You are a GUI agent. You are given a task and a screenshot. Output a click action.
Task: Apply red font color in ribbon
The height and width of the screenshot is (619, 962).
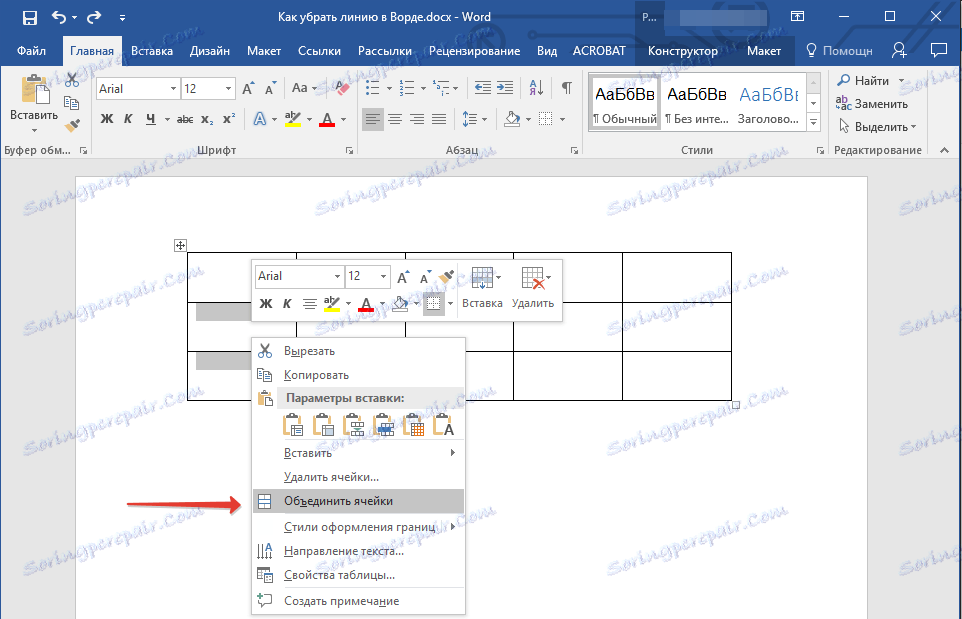[x=327, y=119]
